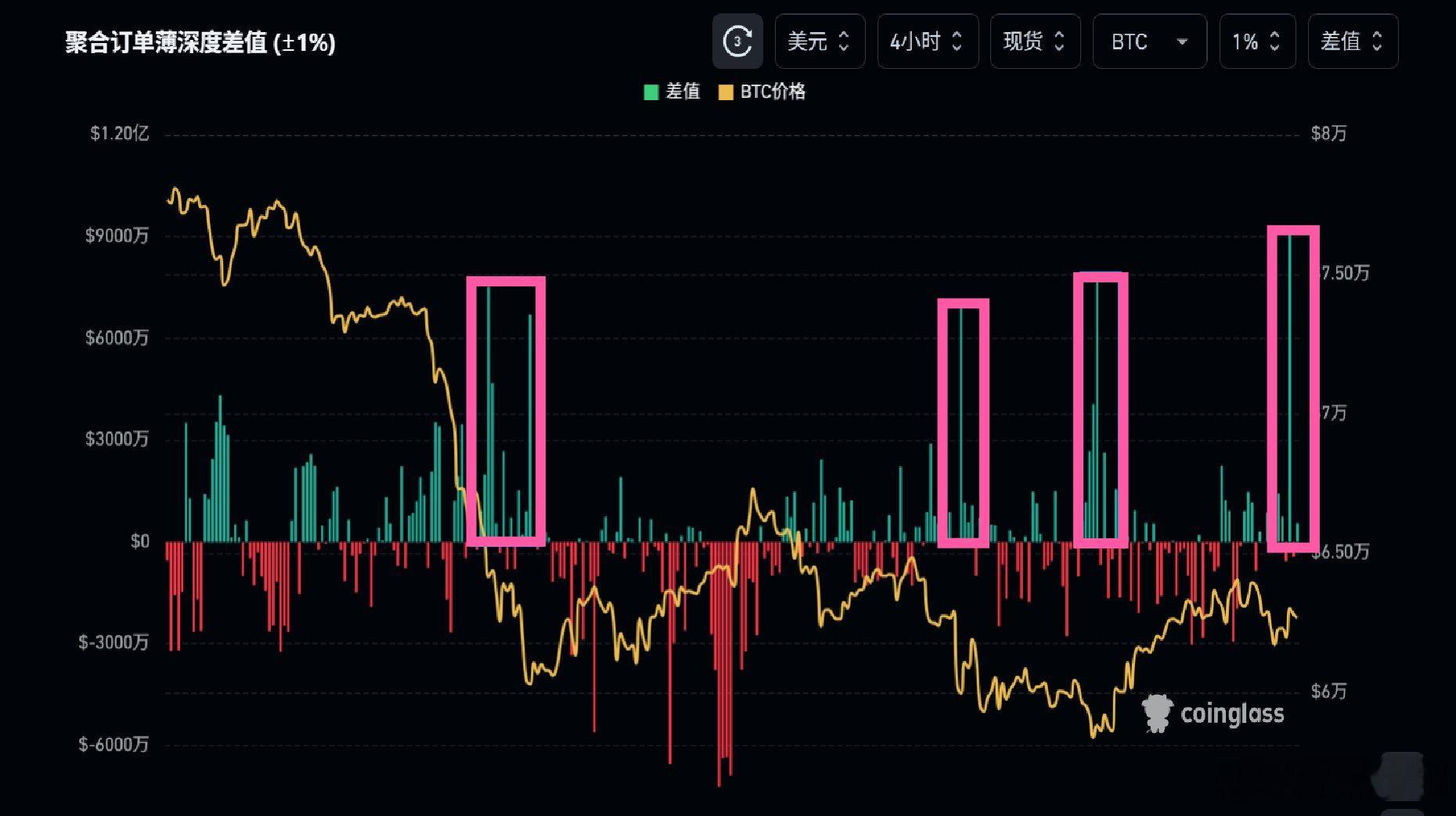1456x816 pixels.
Task: Open the 1% depth range dropdown
Action: coord(1257,41)
